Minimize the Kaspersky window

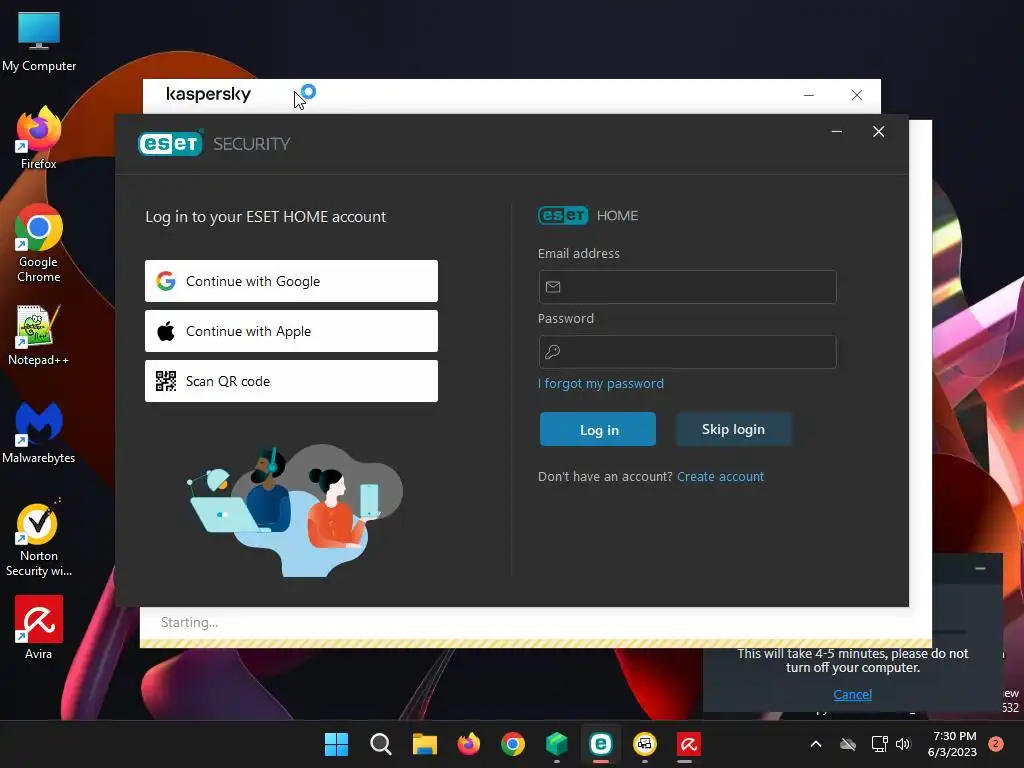click(808, 95)
